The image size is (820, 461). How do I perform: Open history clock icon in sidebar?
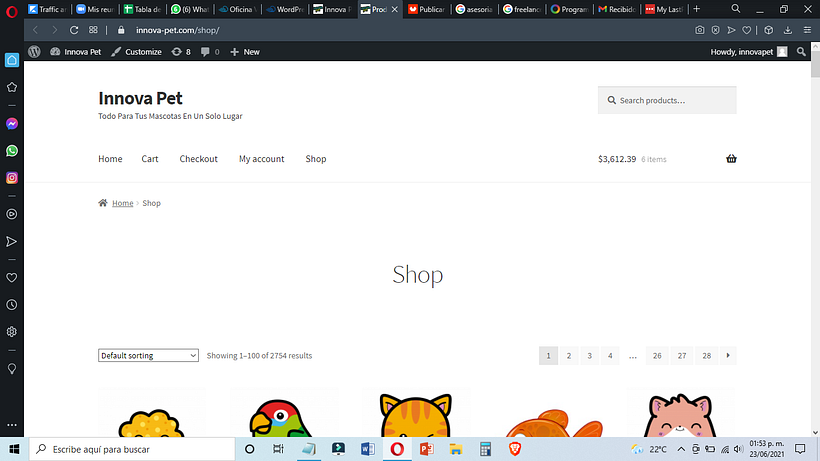(12, 305)
